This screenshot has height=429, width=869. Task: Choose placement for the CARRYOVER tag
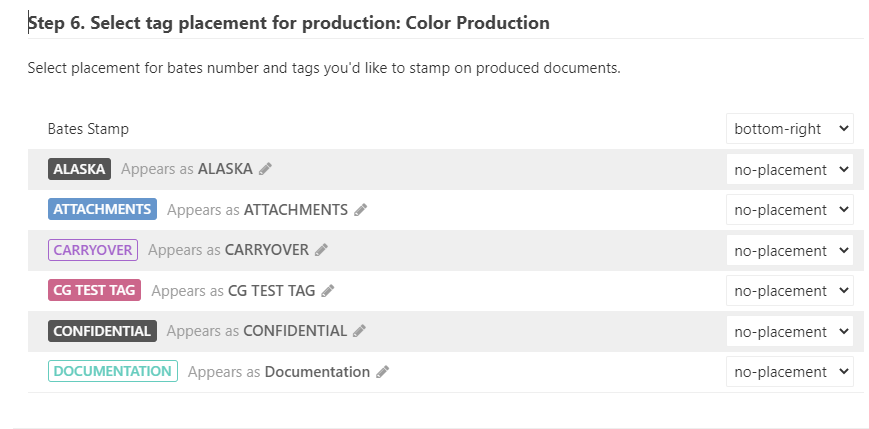[789, 250]
